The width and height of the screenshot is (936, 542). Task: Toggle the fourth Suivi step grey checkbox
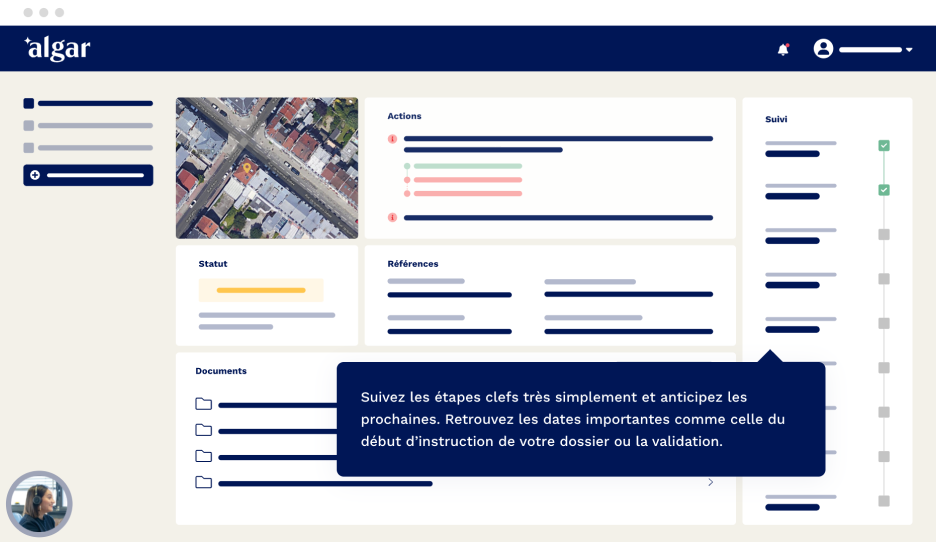[x=884, y=279]
